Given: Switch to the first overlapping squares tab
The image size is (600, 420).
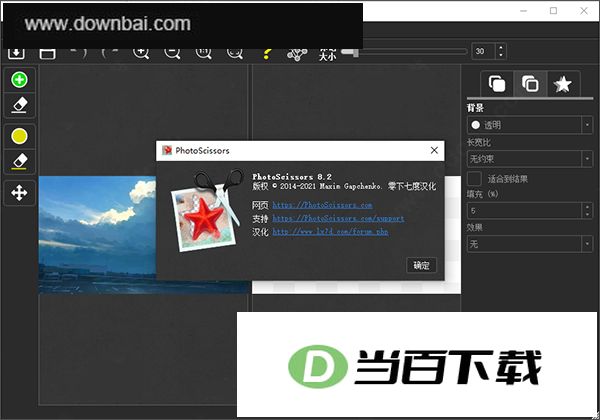Looking at the screenshot, I should point(497,84).
